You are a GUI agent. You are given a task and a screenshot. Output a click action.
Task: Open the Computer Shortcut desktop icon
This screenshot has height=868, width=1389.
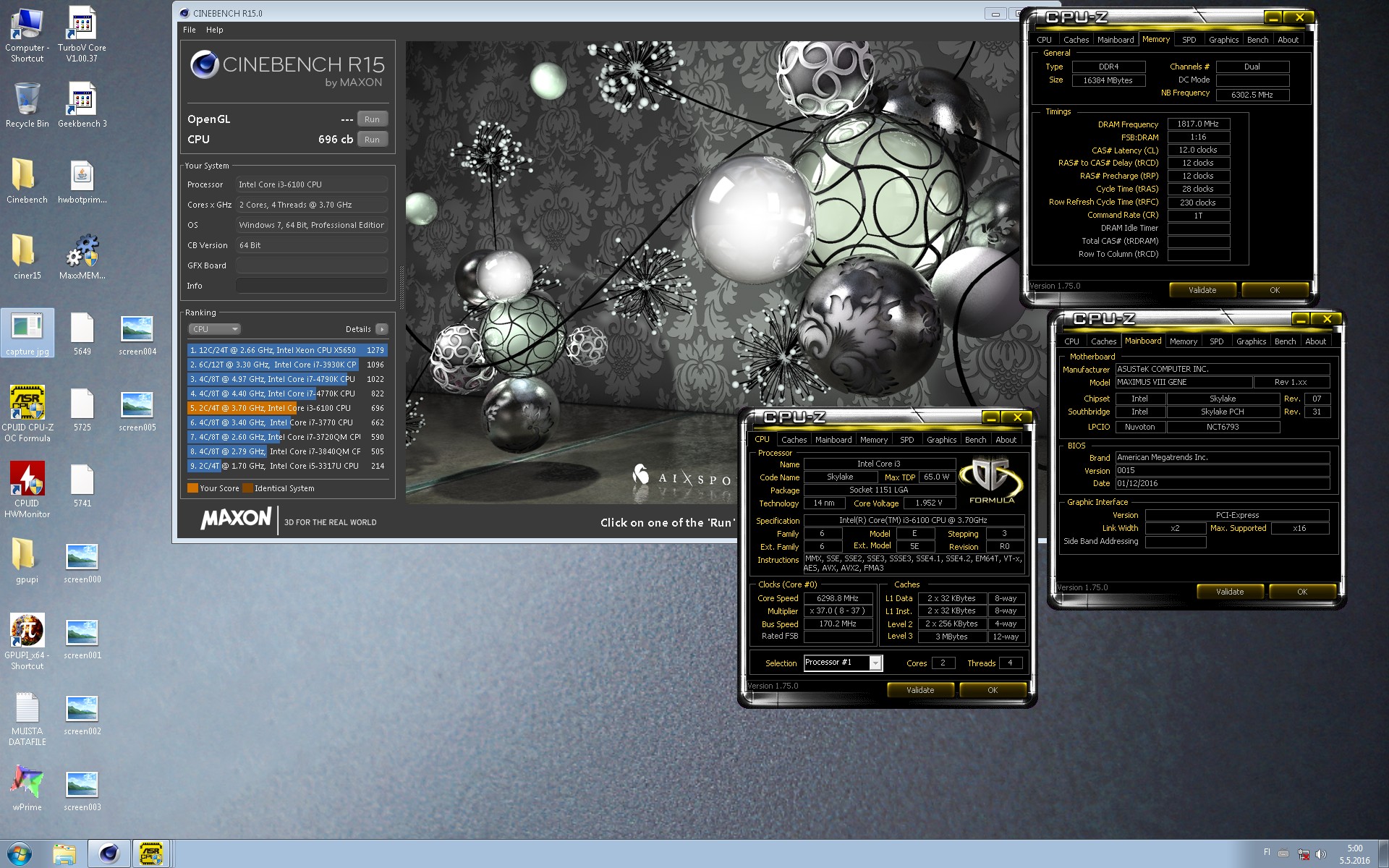pyautogui.click(x=27, y=34)
